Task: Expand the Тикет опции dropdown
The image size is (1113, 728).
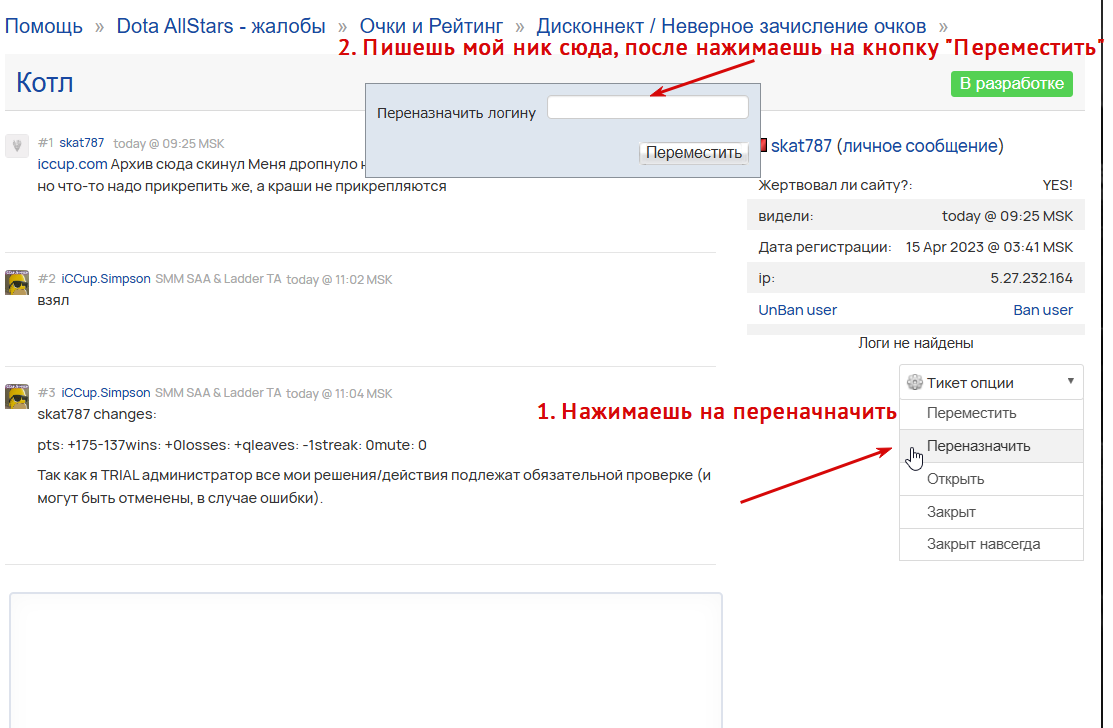Action: tap(991, 382)
